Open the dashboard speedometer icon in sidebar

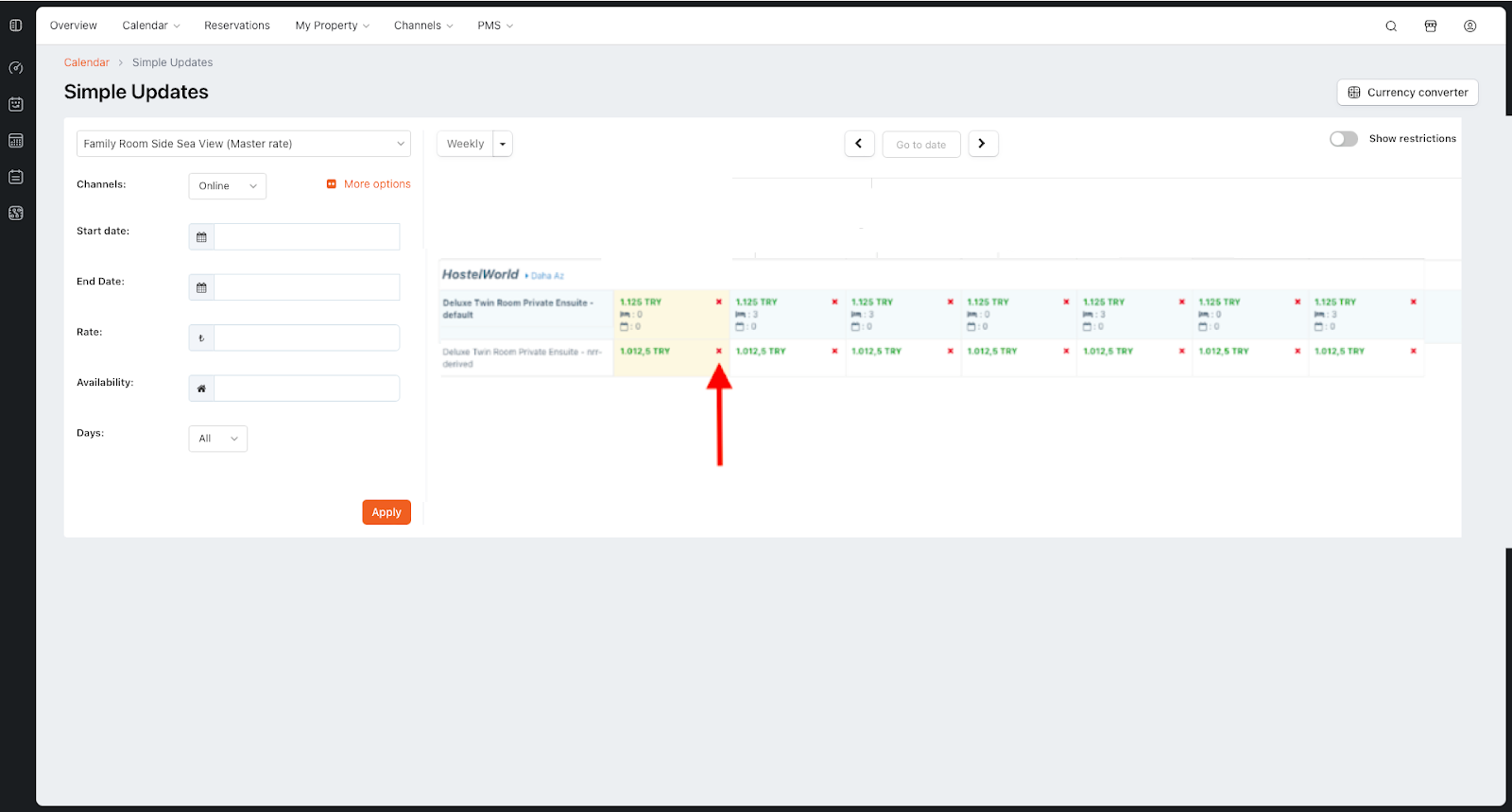[16, 68]
